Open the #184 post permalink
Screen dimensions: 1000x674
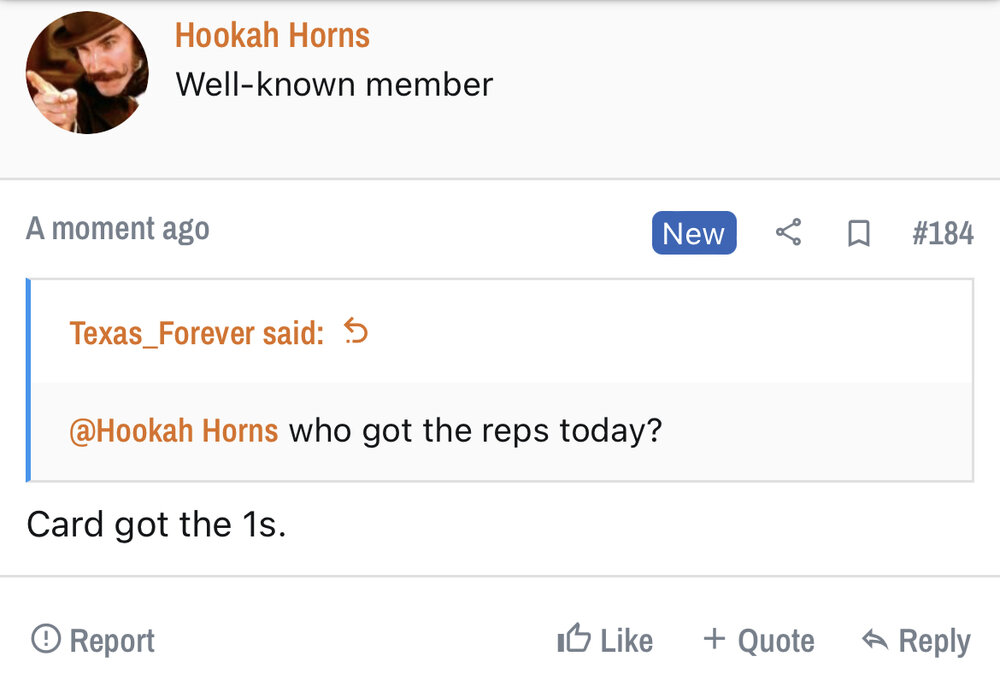(942, 233)
